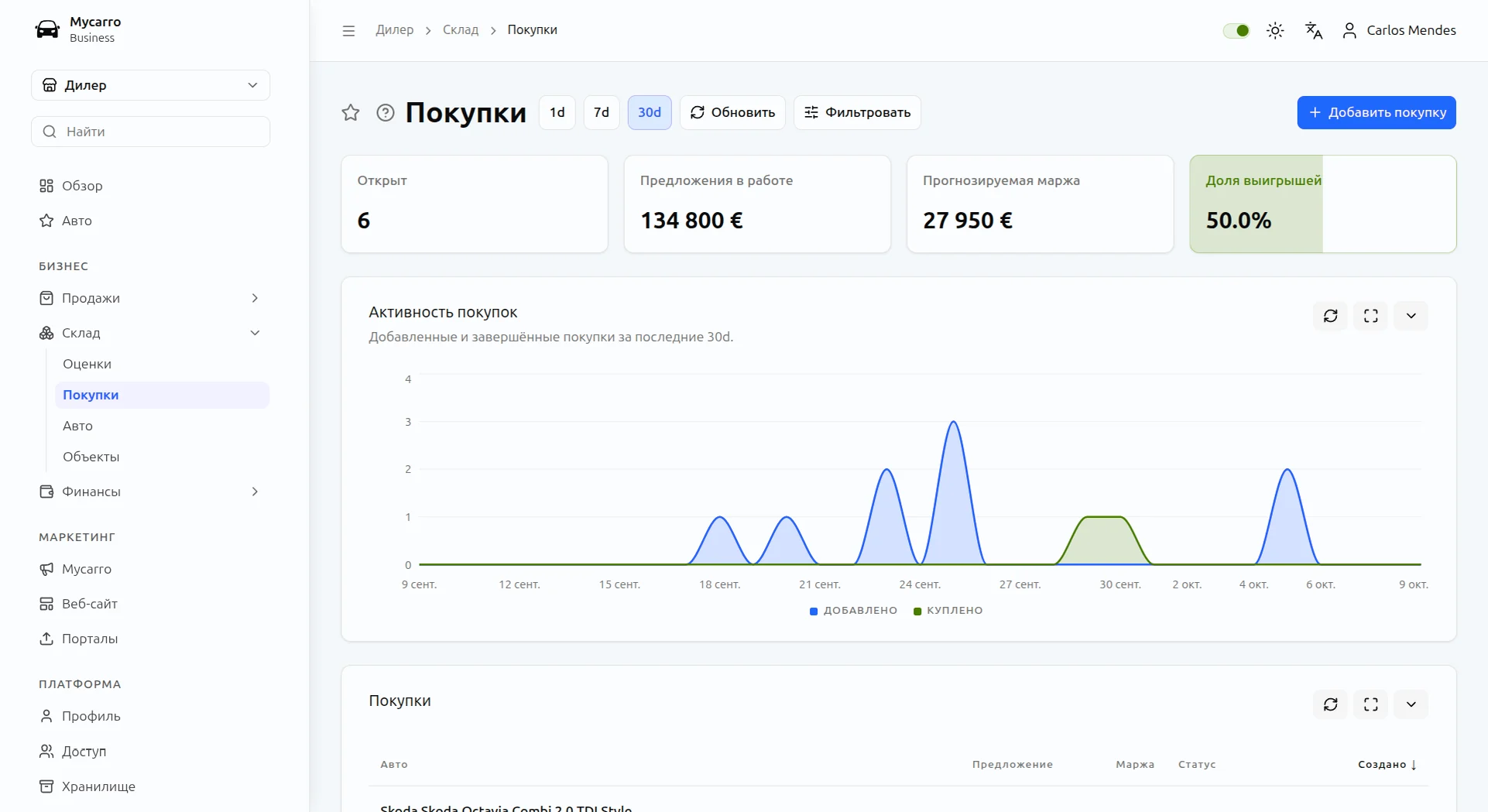Collapse the Активность покупок panel chevron

point(1411,316)
